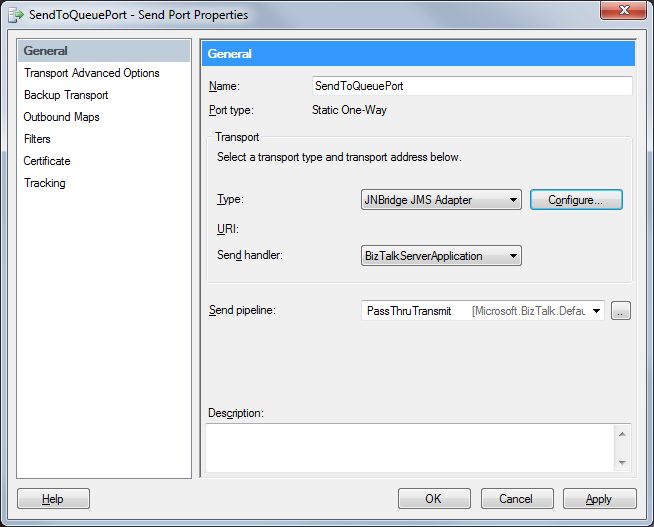
Task: Click the Apply button
Action: [x=600, y=499]
